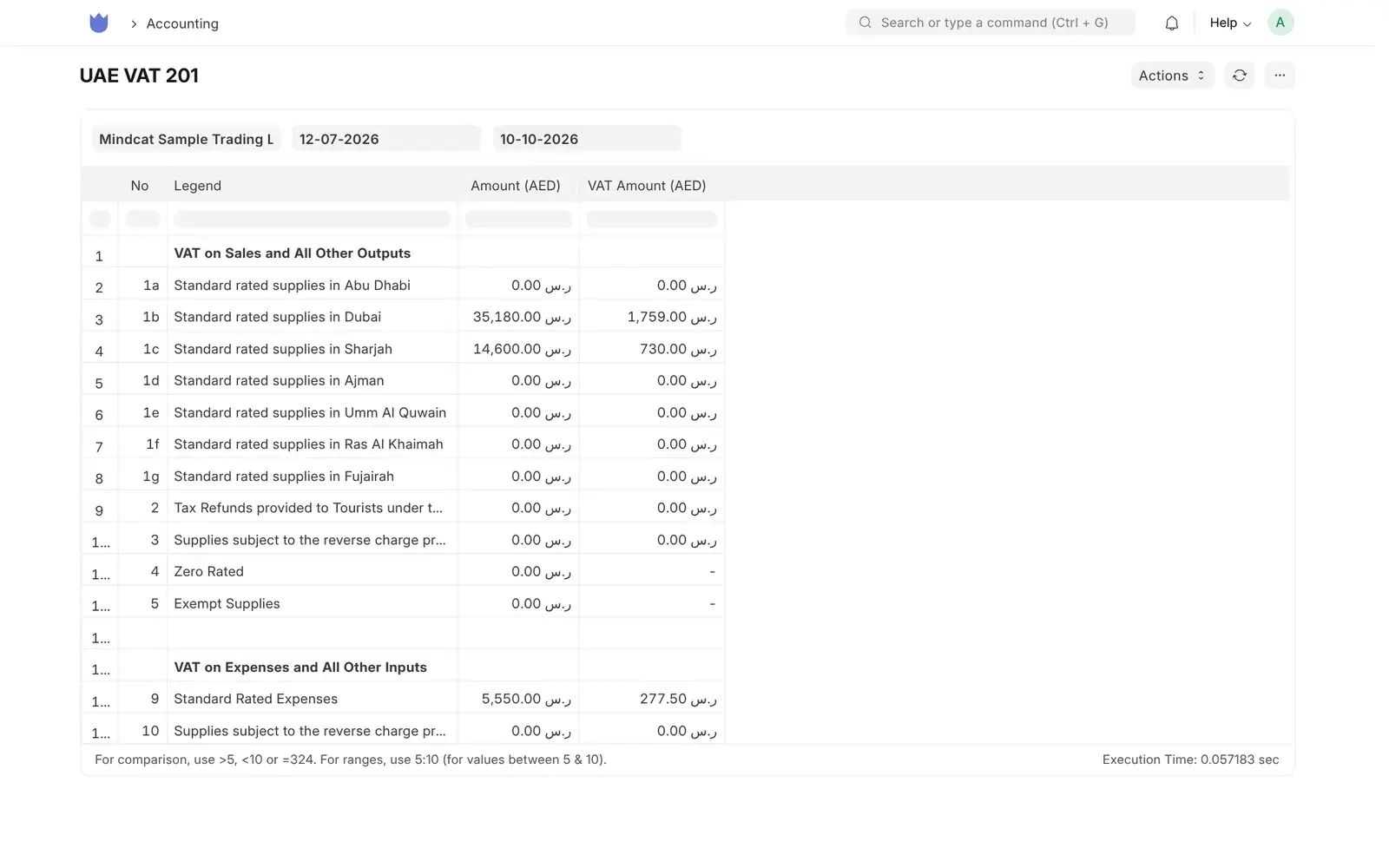1389x868 pixels.
Task: Click the 14,600.00 amount cell
Action: pyautogui.click(x=519, y=349)
